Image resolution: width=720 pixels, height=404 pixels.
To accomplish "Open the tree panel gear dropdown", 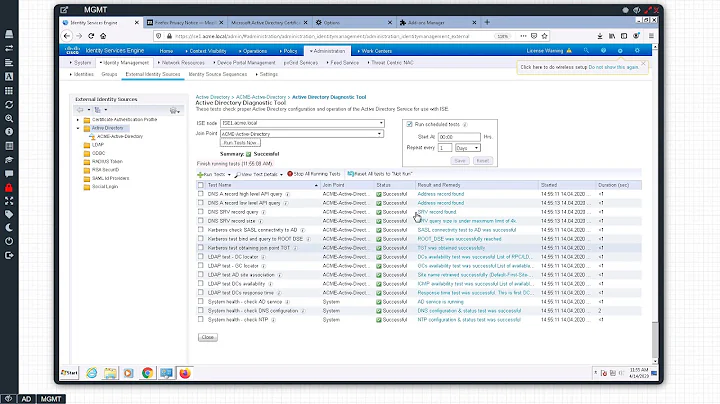I will coord(174,110).
